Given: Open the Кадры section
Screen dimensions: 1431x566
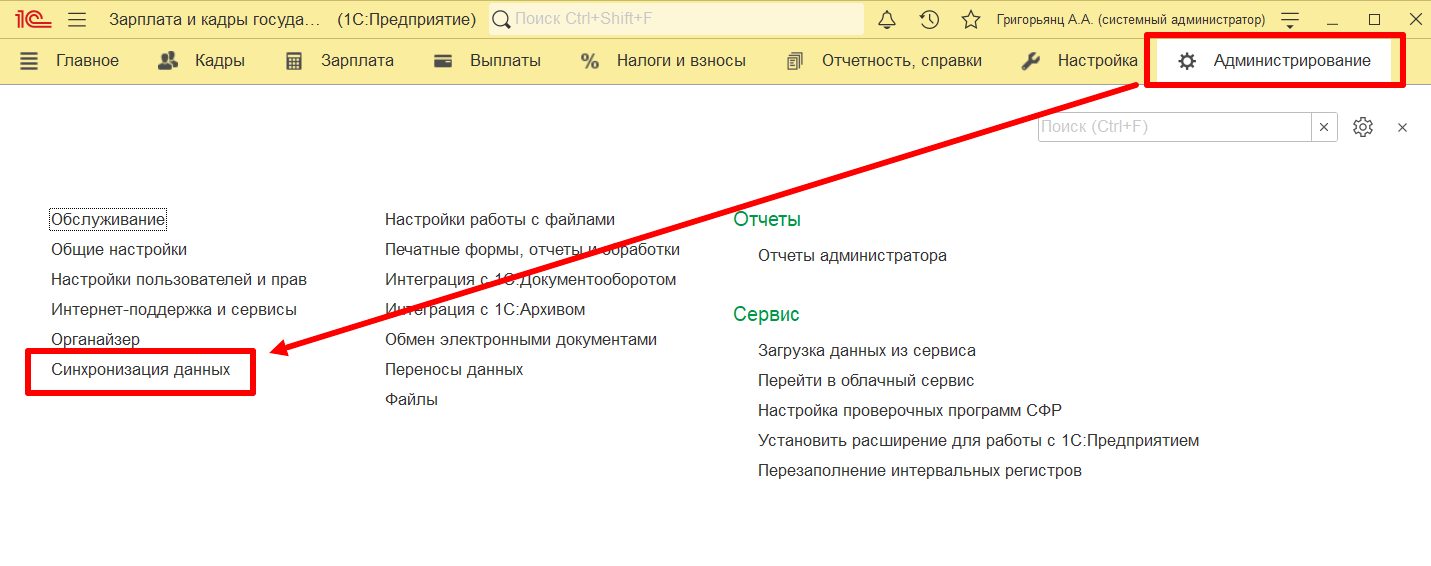Looking at the screenshot, I should pos(201,61).
